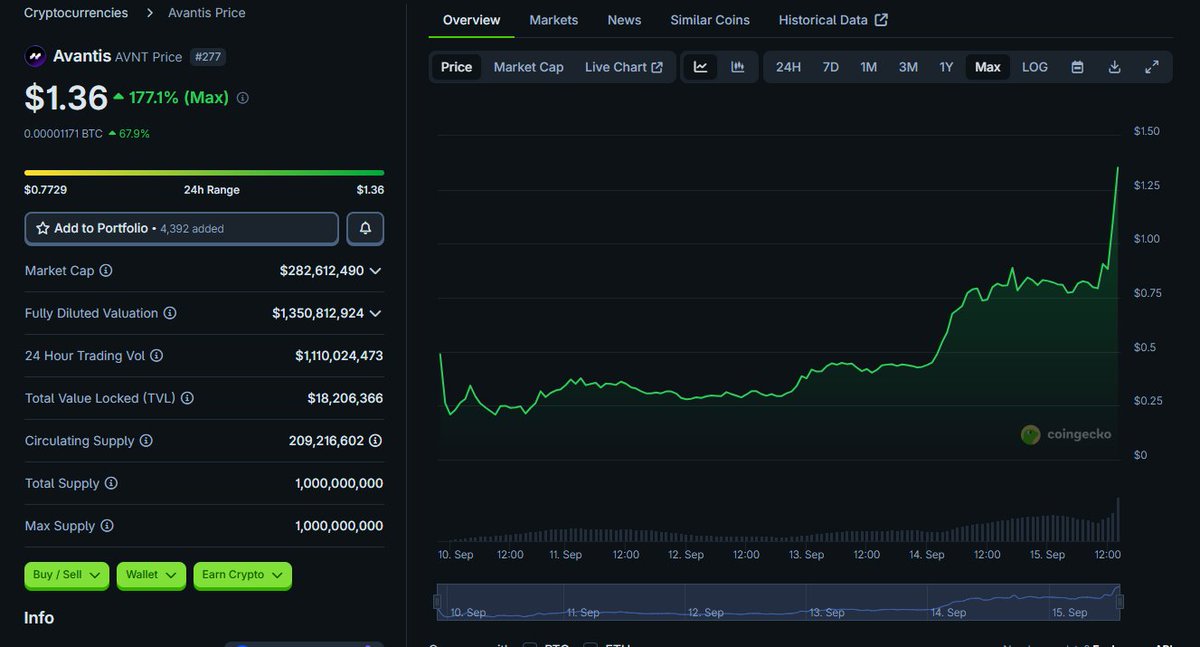This screenshot has height=647, width=1200.
Task: Select the Max time range
Action: click(x=988, y=67)
